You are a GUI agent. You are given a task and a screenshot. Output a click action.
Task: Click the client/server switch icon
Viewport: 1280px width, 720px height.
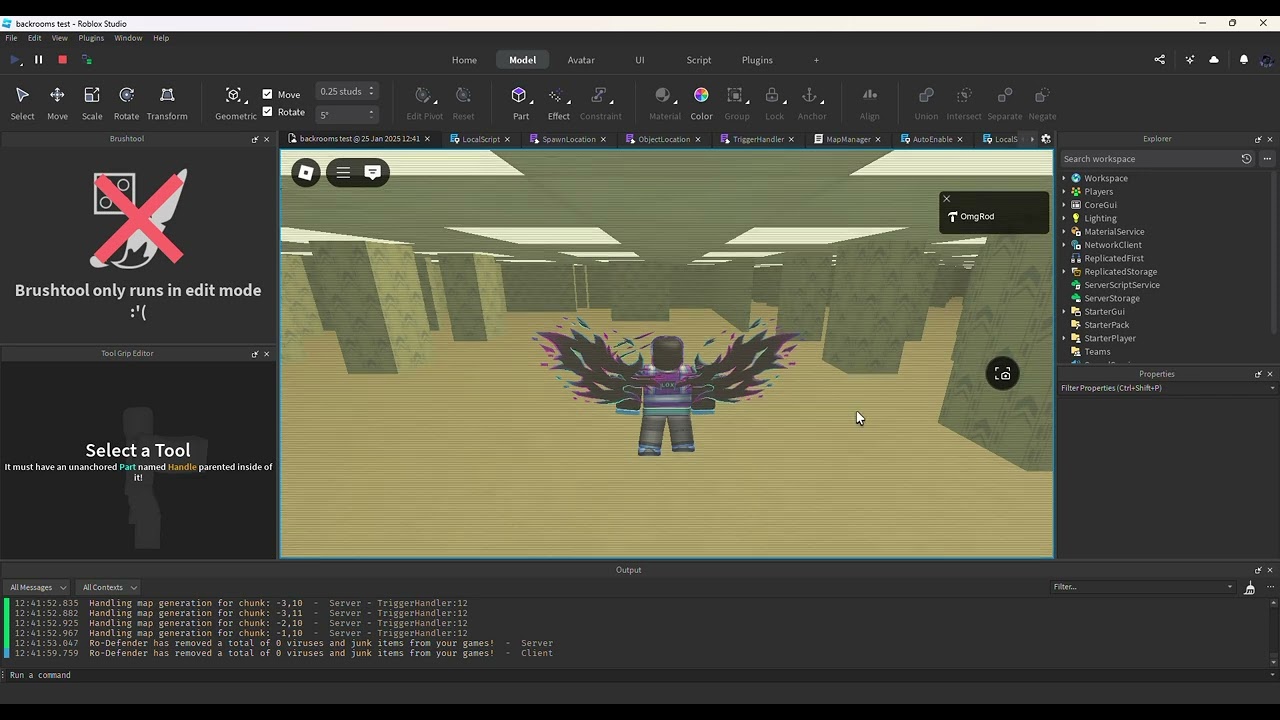point(86,60)
